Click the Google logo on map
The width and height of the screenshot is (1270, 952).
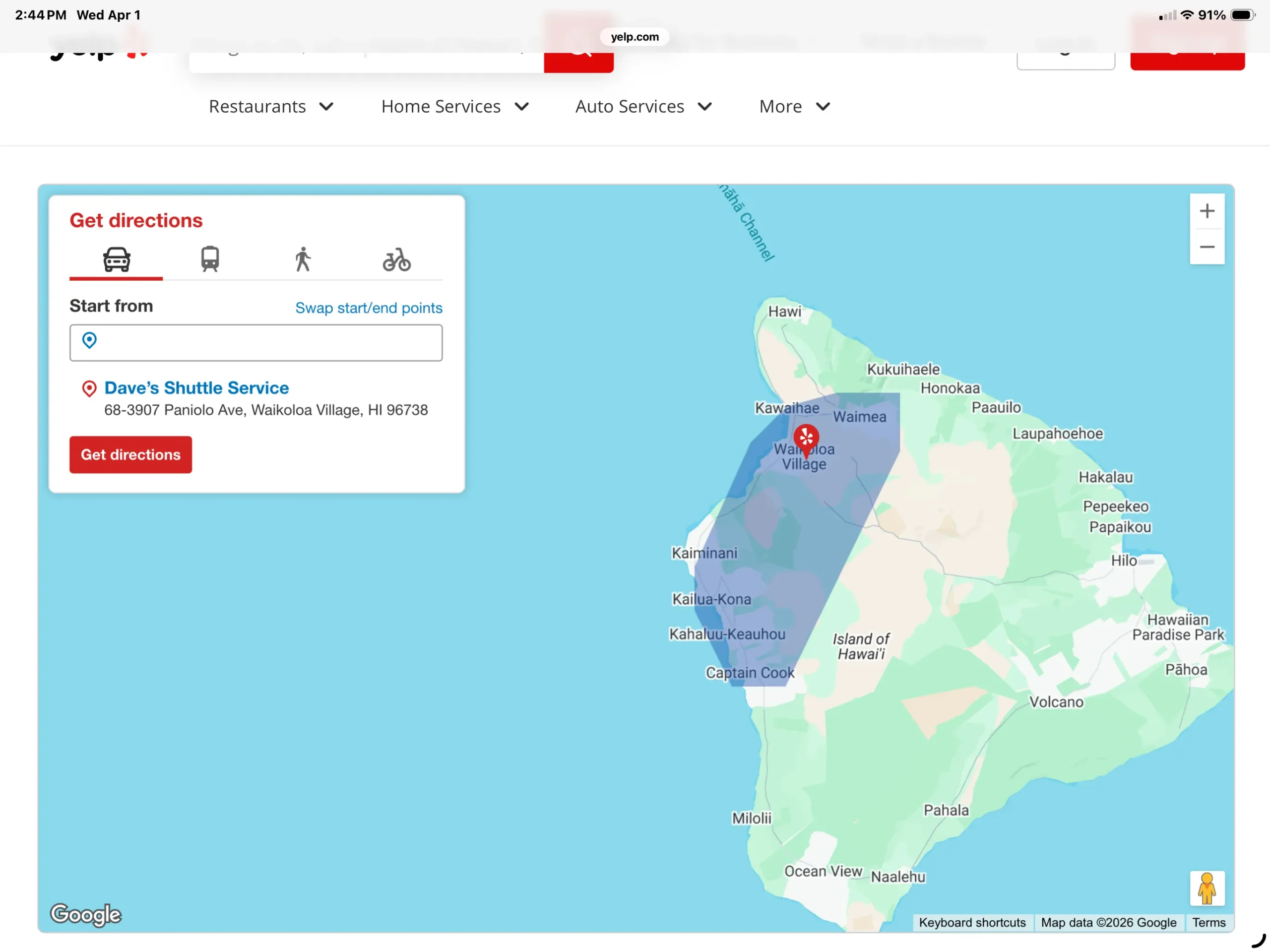coord(86,914)
